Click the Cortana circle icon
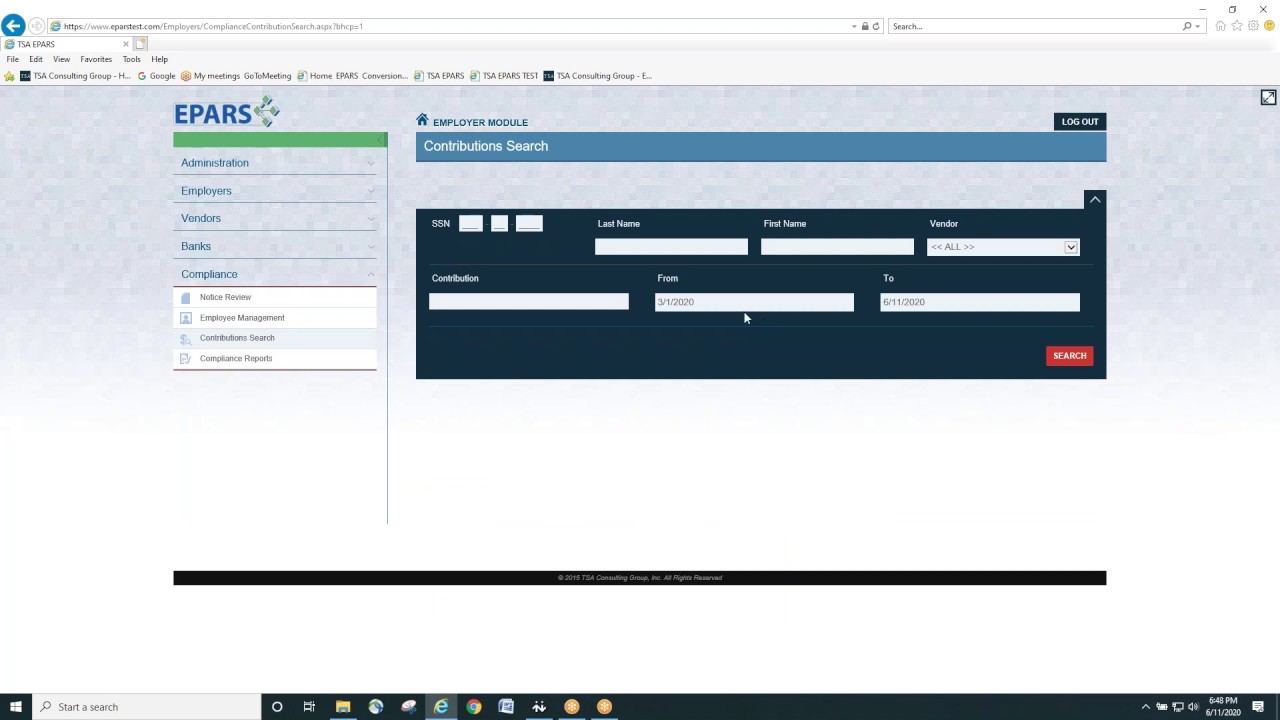1280x720 pixels. [277, 707]
